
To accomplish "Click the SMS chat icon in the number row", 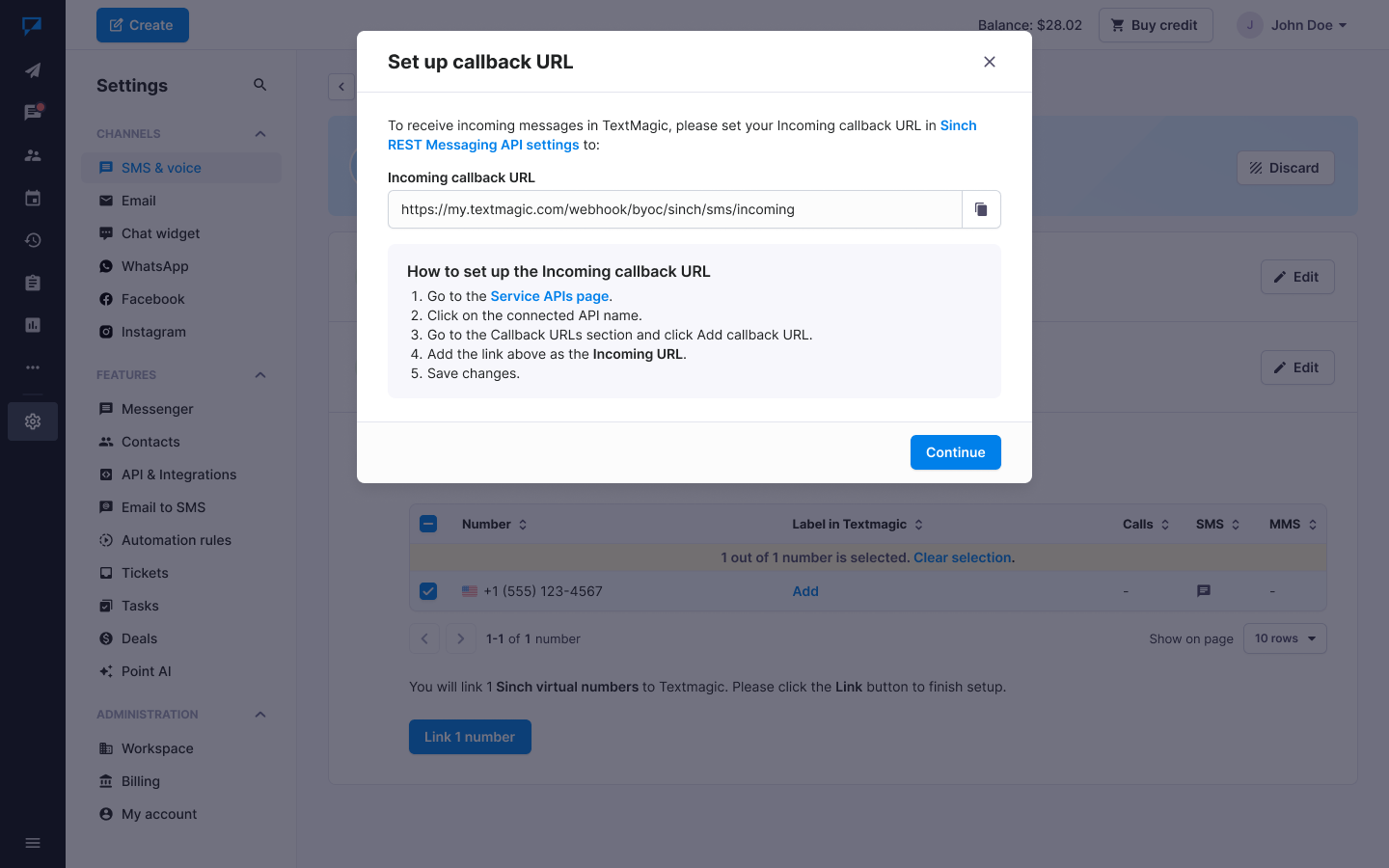I will pos(1203,590).
